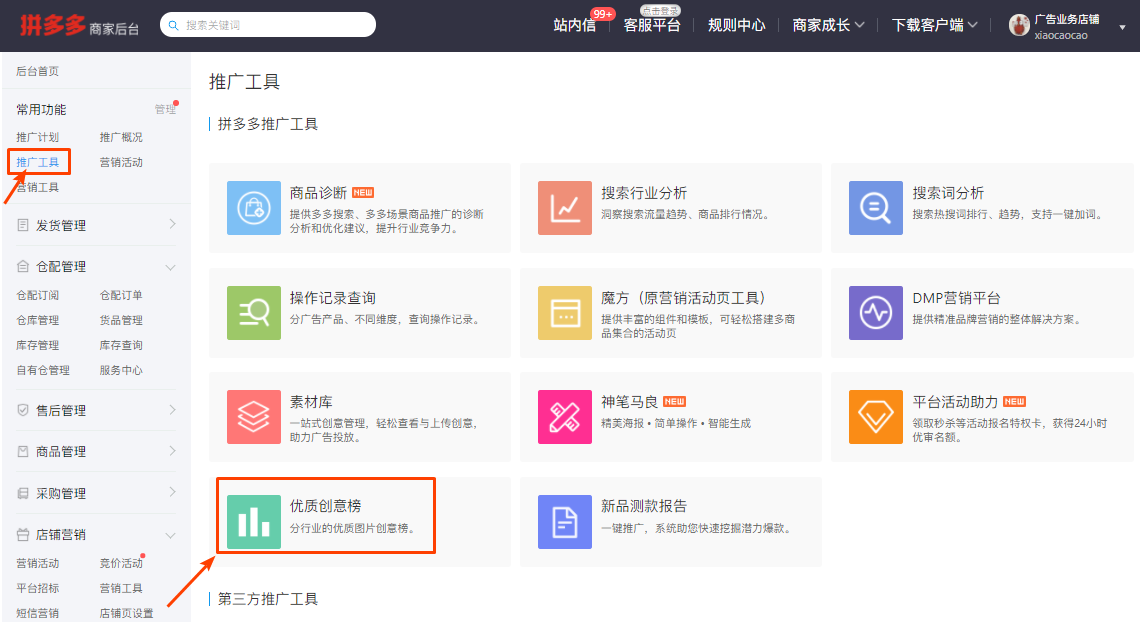Open 库存查询 in sidebar
Image resolution: width=1140 pixels, height=622 pixels.
[x=121, y=345]
